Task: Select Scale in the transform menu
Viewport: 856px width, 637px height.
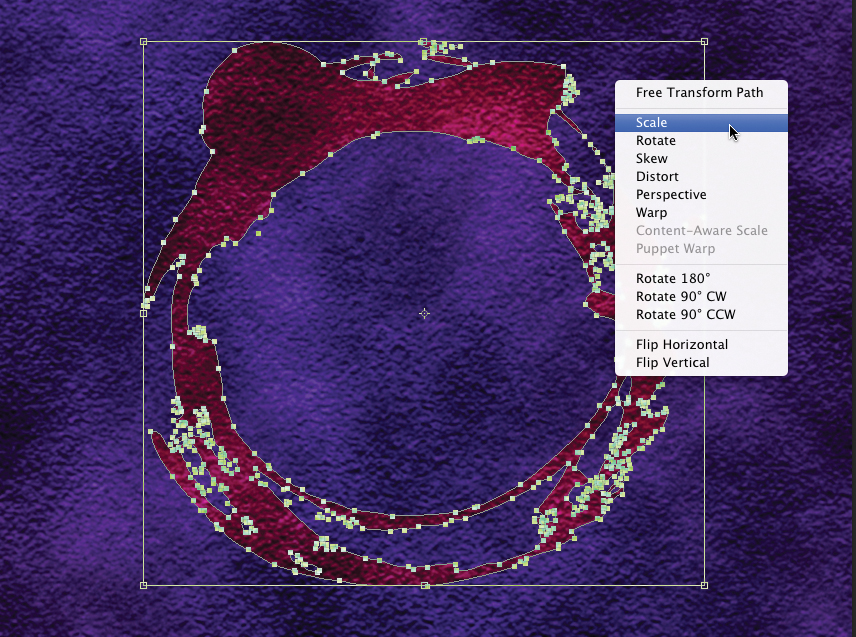Action: (651, 123)
